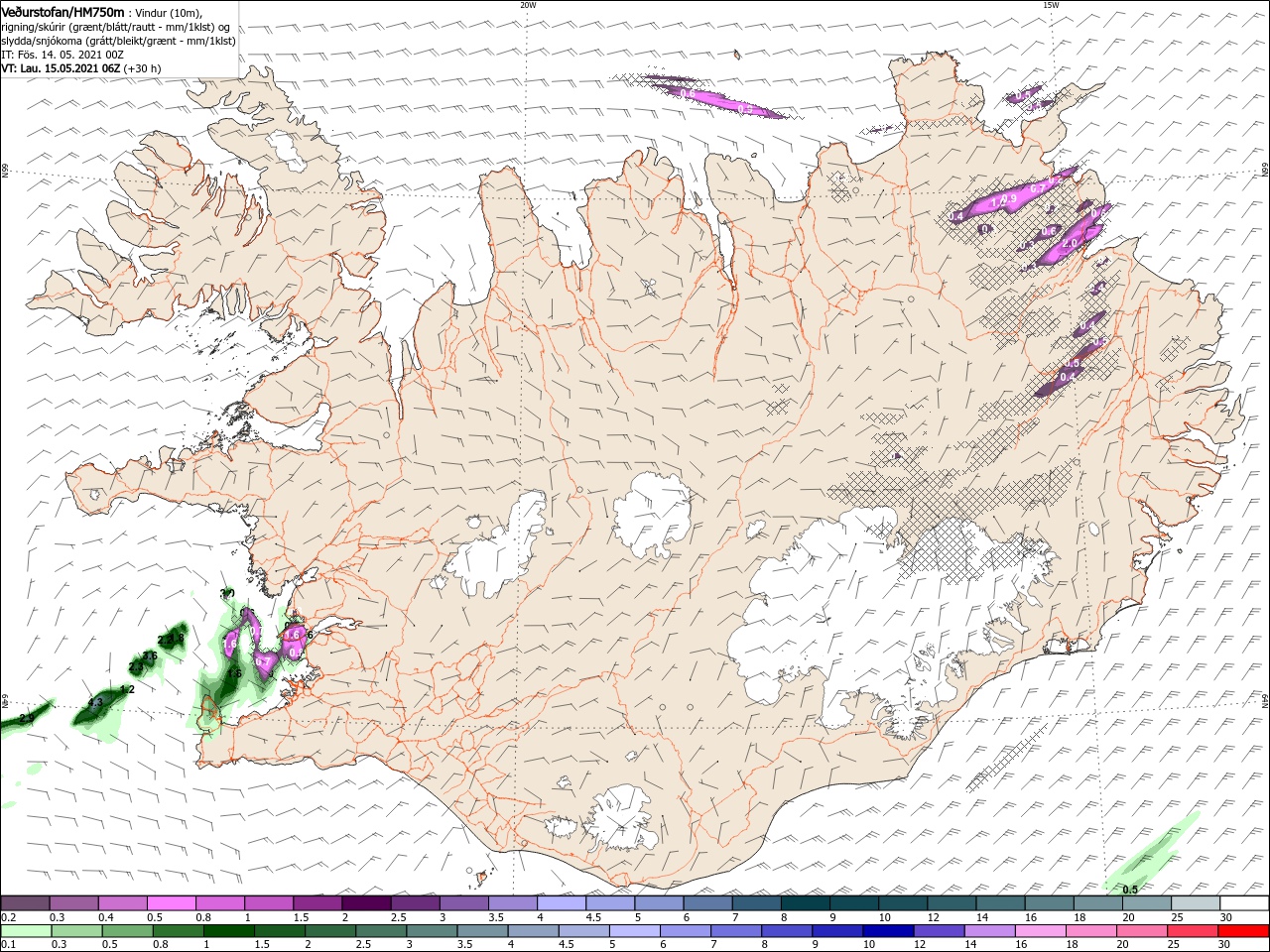
Task: Select top-row legend swatch labeled 2.5
Action: (x=415, y=903)
